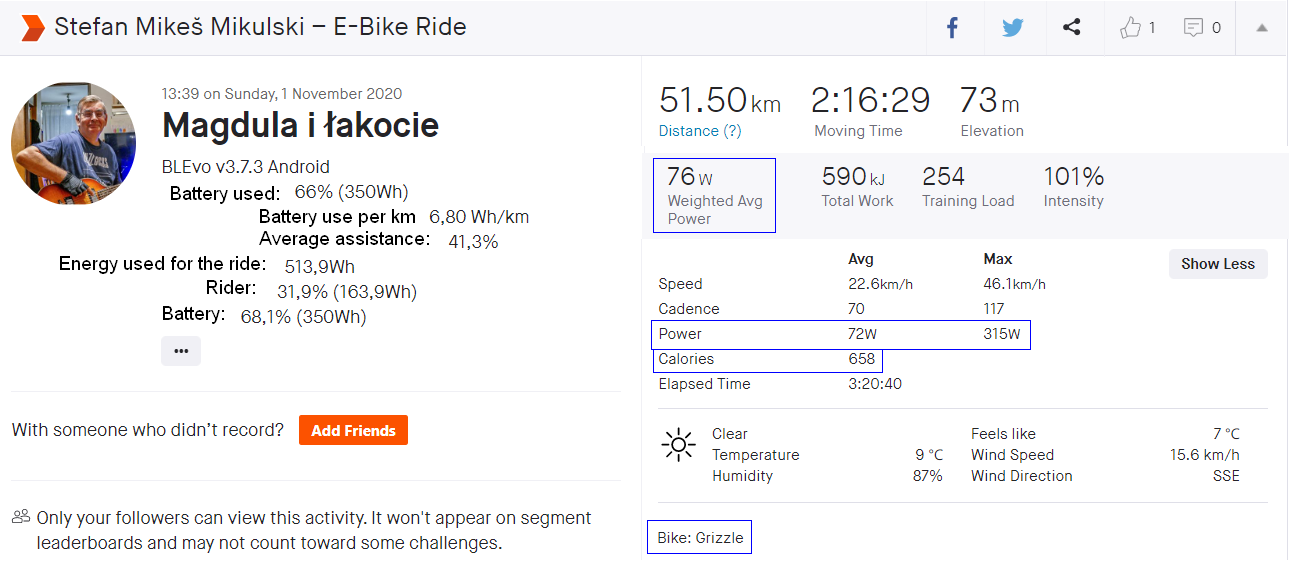This screenshot has width=1289, height=587.
Task: Share the activity on Twitter
Action: tap(1012, 28)
